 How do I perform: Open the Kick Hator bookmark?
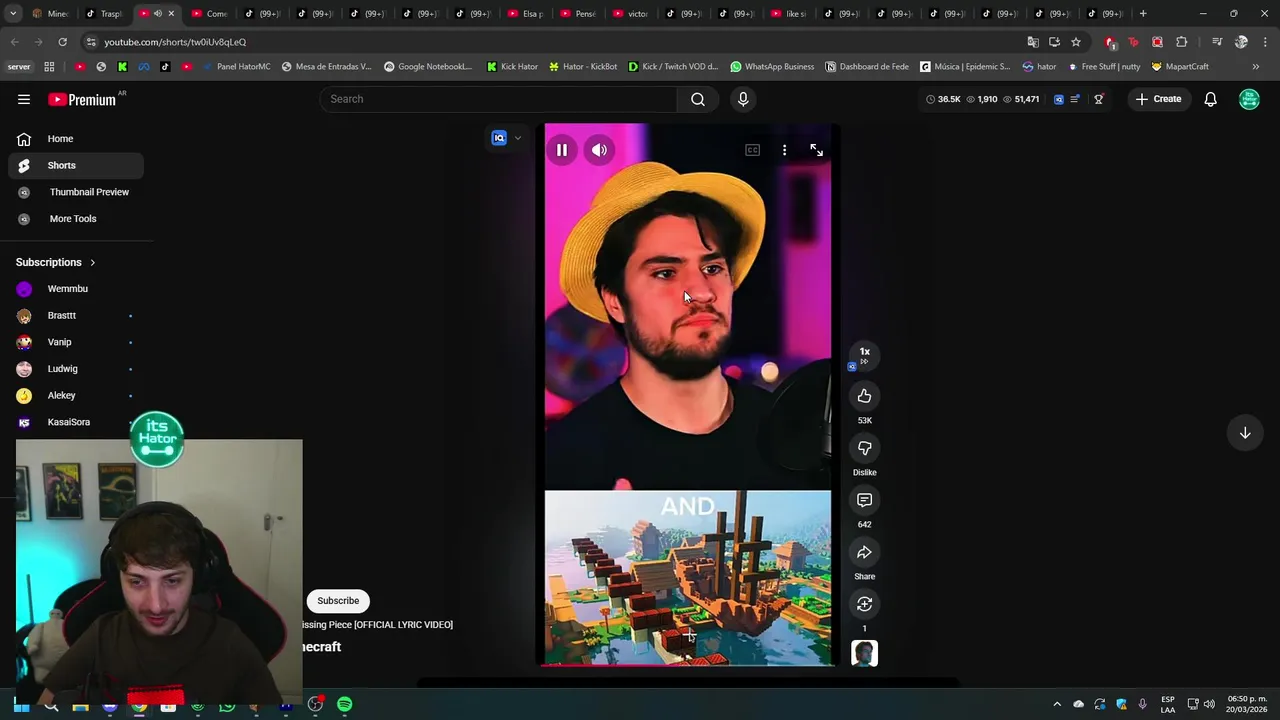[x=512, y=67]
